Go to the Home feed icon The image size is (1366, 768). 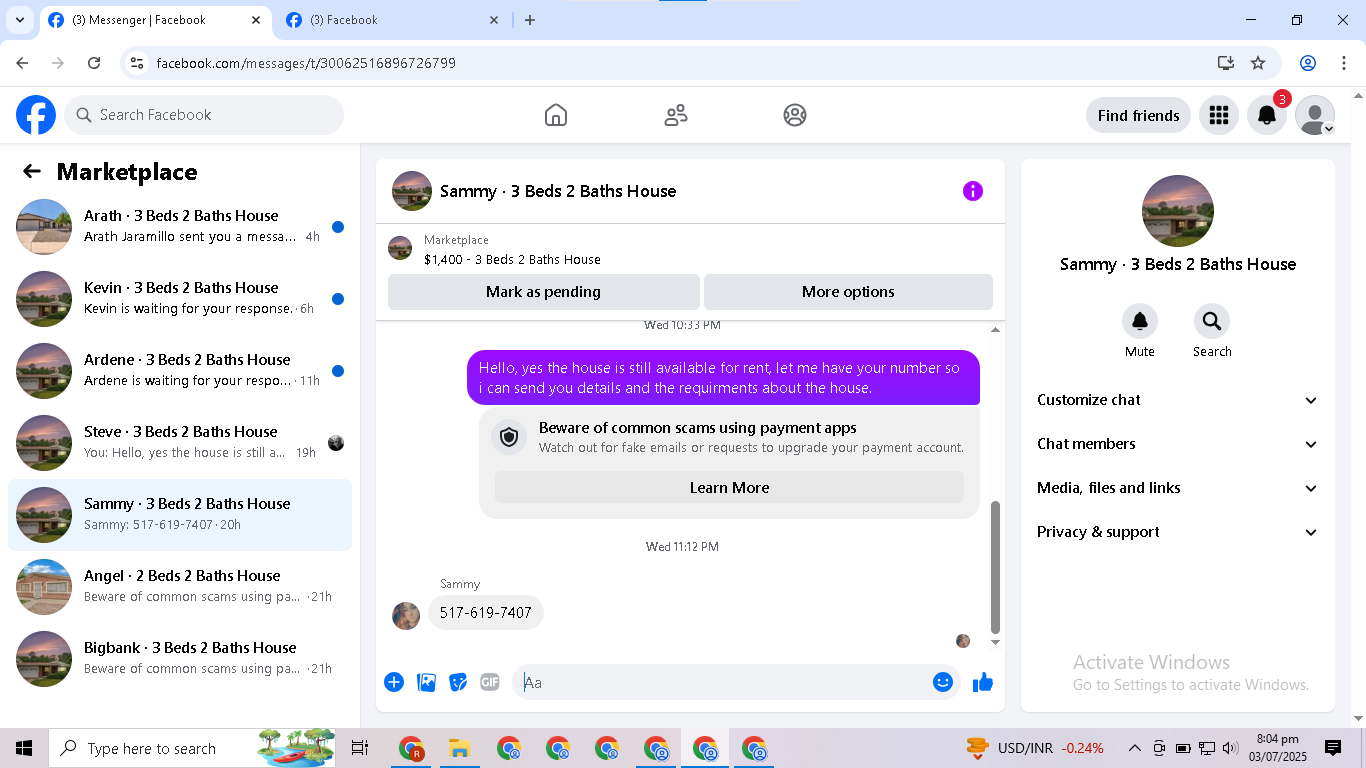pyautogui.click(x=556, y=115)
